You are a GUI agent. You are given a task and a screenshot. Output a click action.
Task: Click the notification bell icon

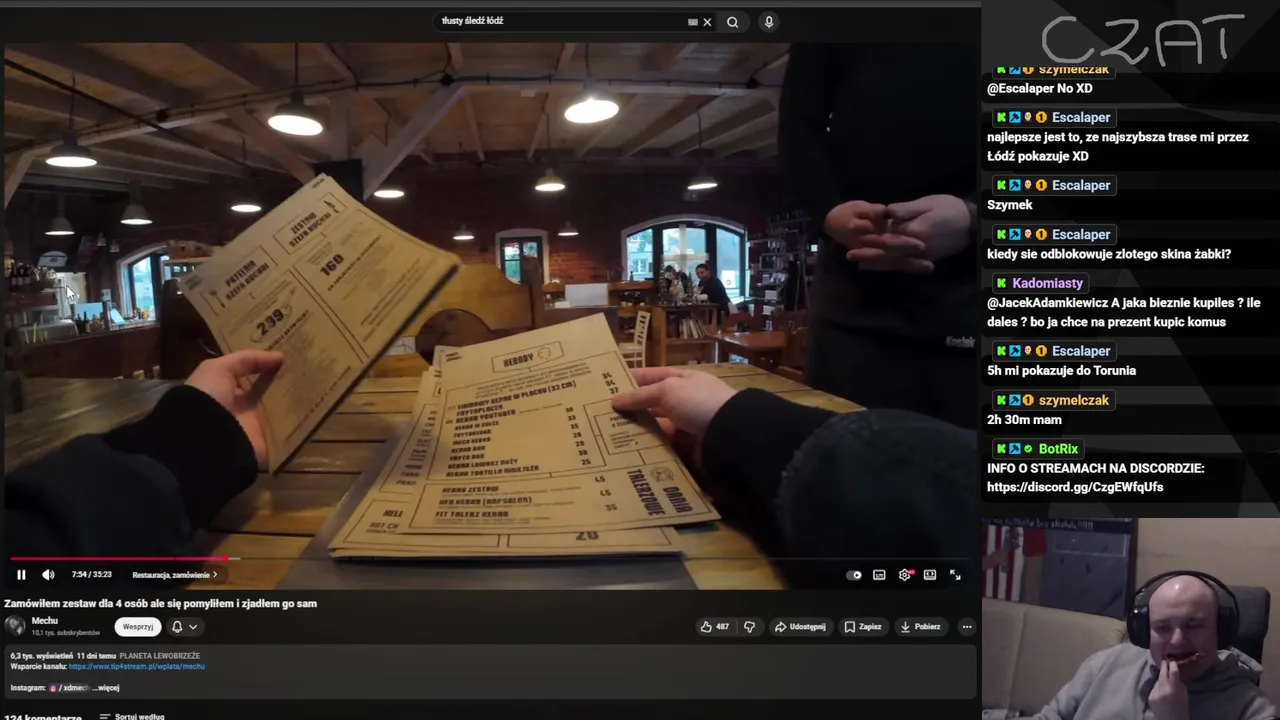point(177,627)
